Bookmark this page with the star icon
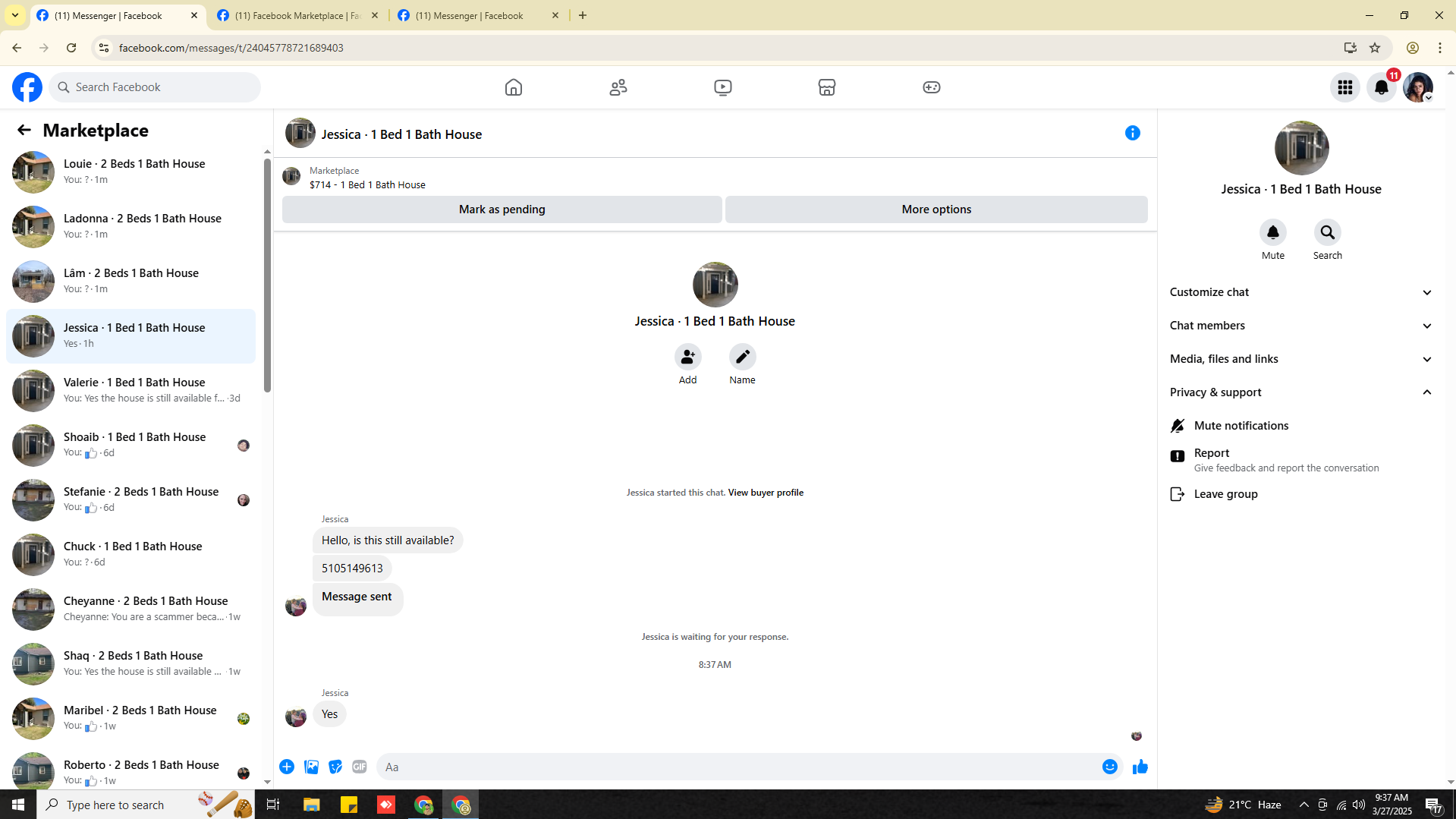The image size is (1456, 819). 1375,48
